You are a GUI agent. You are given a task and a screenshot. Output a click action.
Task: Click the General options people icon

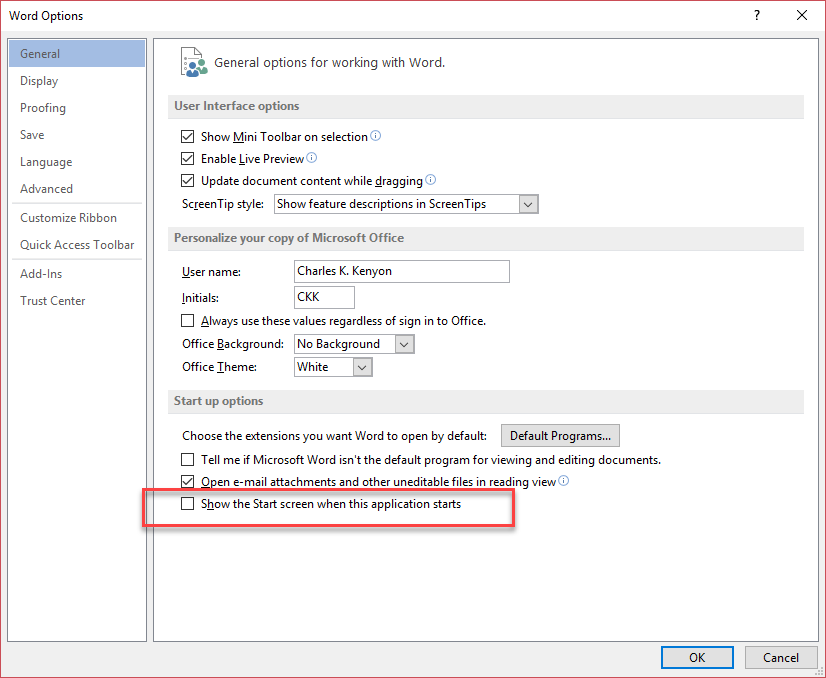tap(193, 62)
